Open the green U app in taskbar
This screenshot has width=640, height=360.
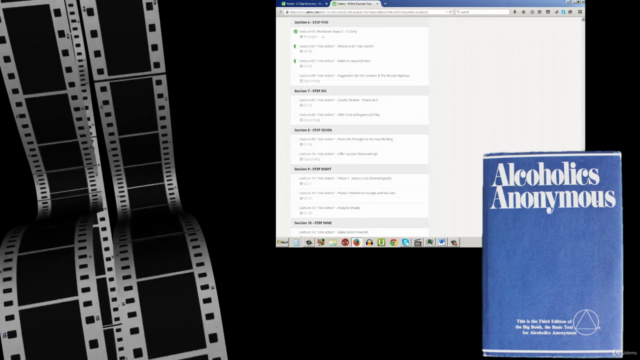(381, 242)
